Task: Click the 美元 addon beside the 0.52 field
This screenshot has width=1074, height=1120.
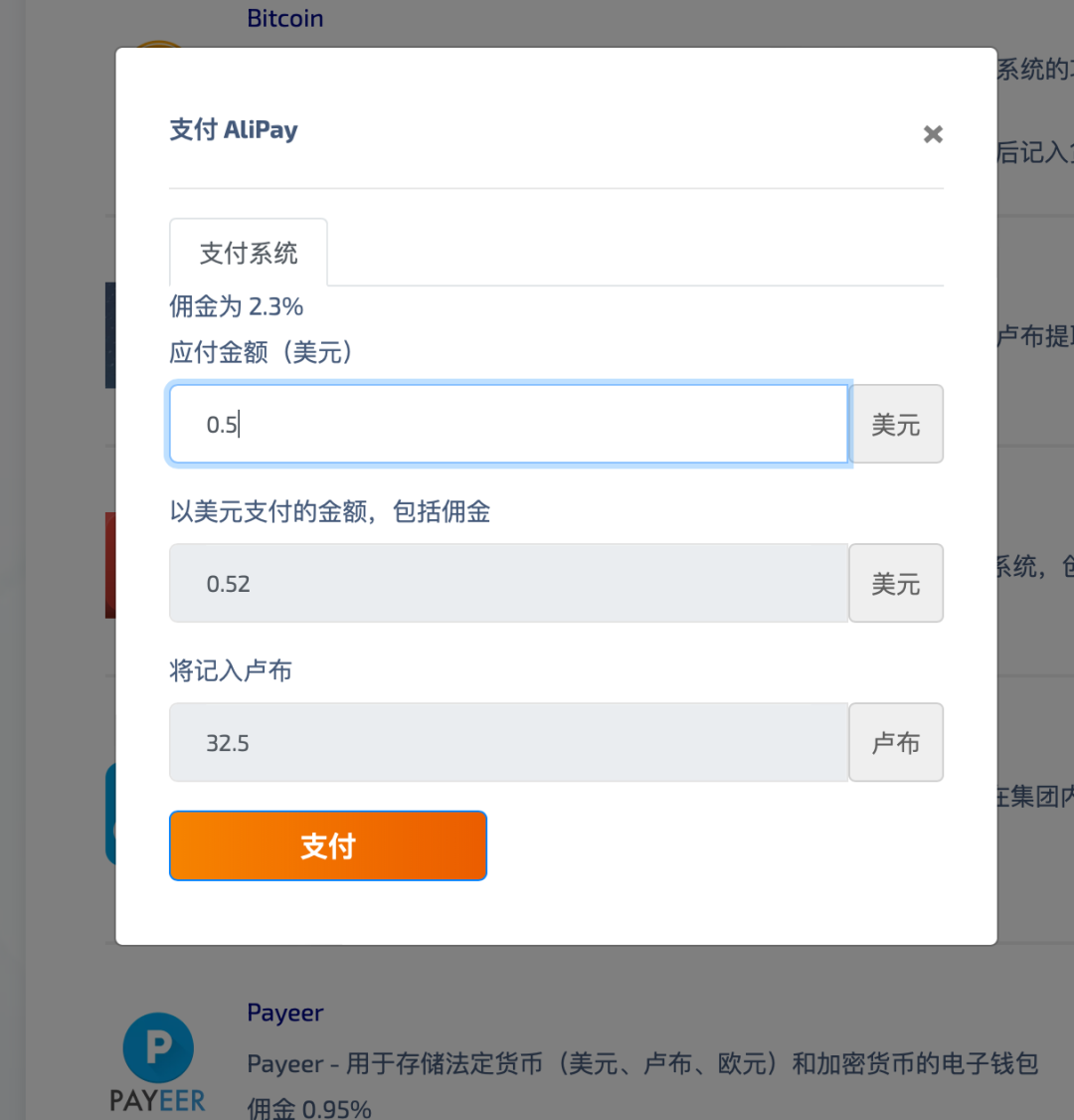Action: coord(896,584)
